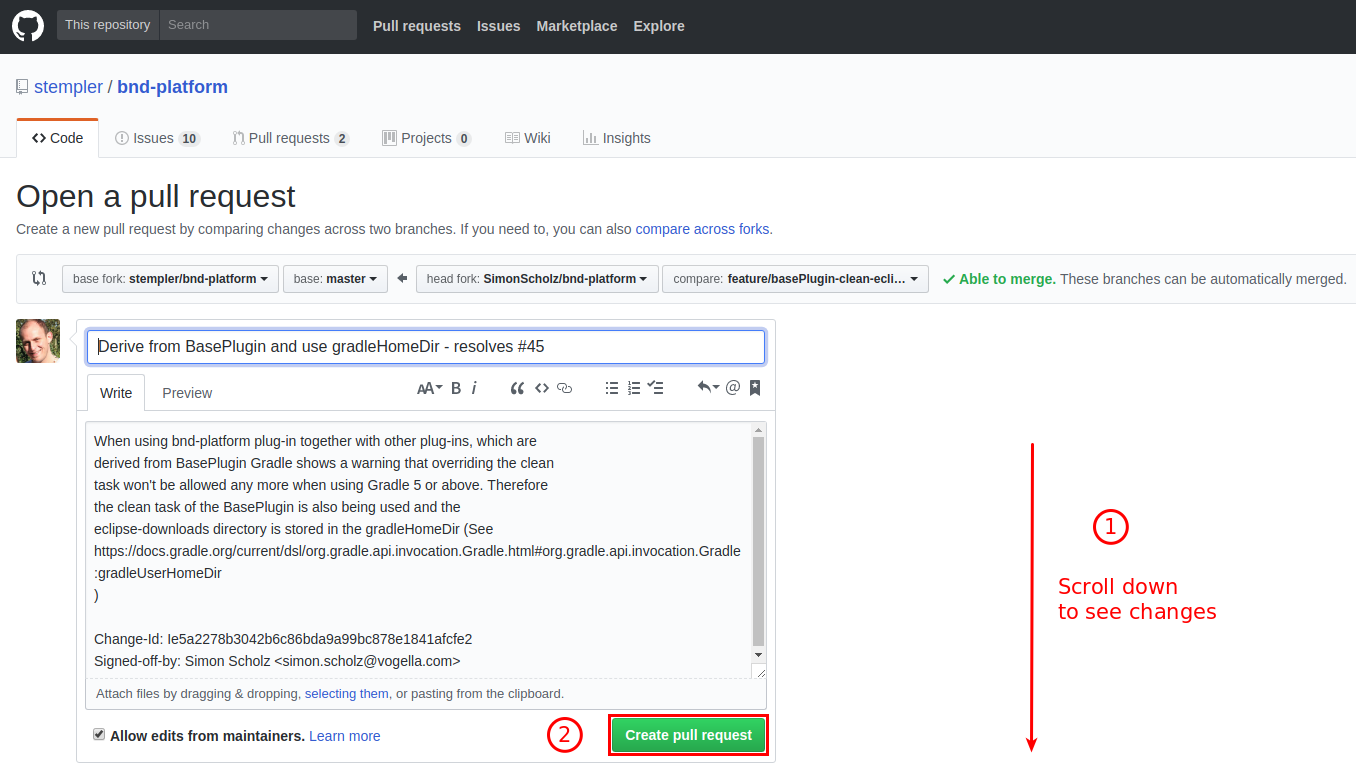Screen dimensions: 1356x770
Task: Insert a numbered list
Action: click(633, 388)
